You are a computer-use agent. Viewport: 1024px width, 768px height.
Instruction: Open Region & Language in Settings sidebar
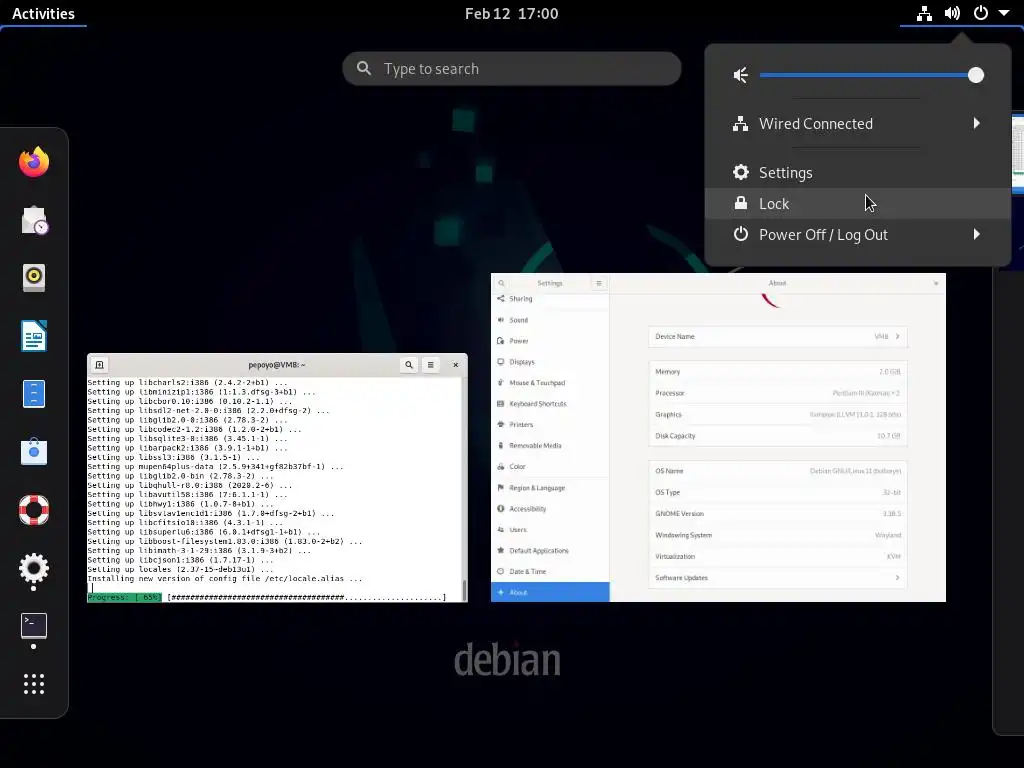550,488
